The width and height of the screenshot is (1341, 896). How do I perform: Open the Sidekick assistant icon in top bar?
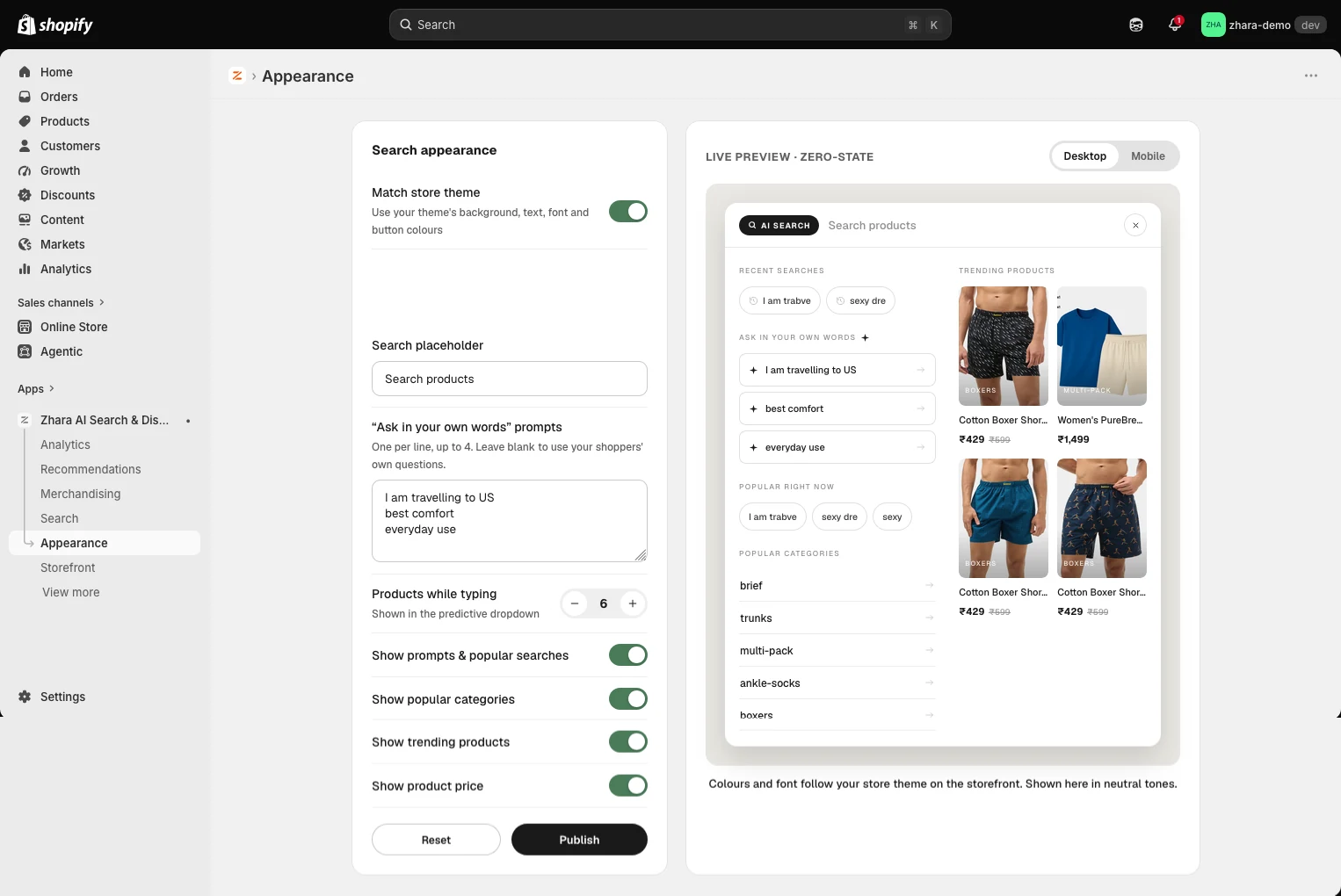[x=1136, y=25]
